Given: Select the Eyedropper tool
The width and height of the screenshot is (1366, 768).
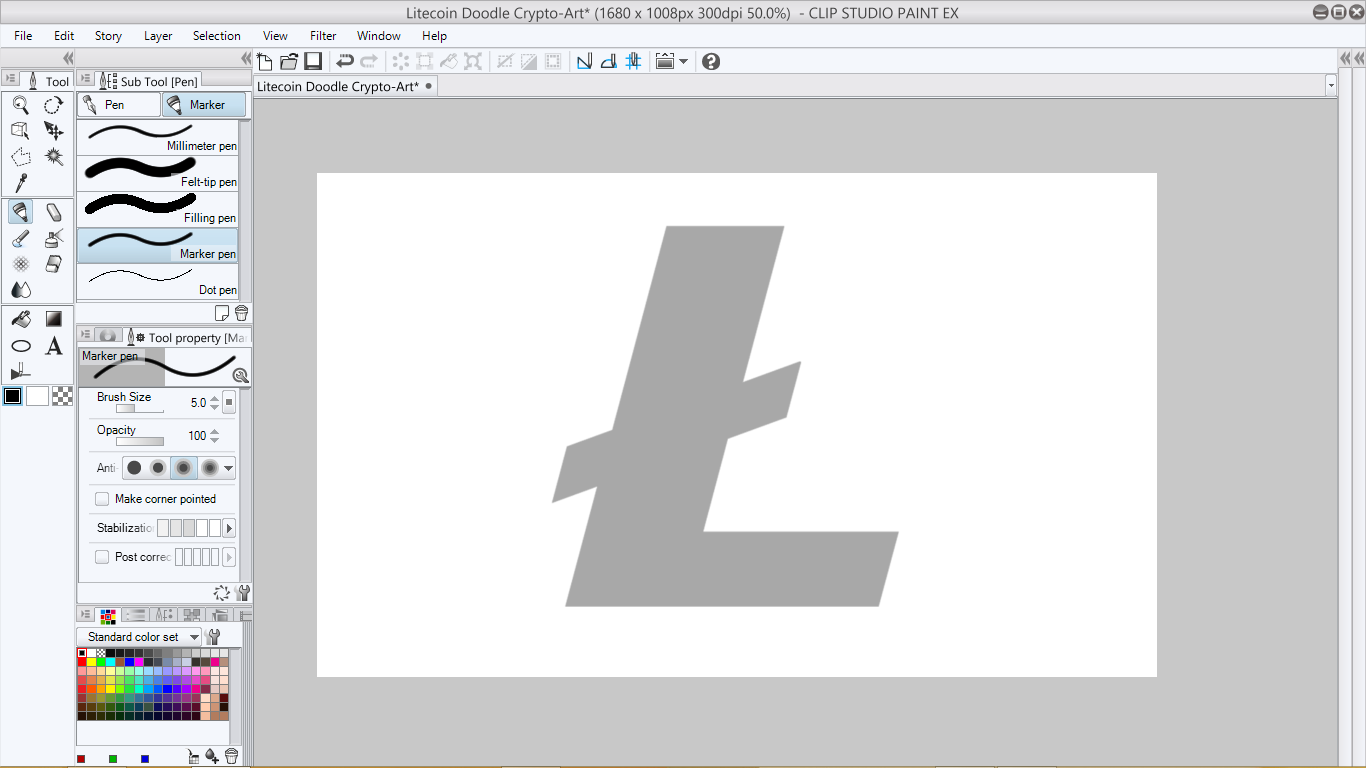Looking at the screenshot, I should [21, 183].
